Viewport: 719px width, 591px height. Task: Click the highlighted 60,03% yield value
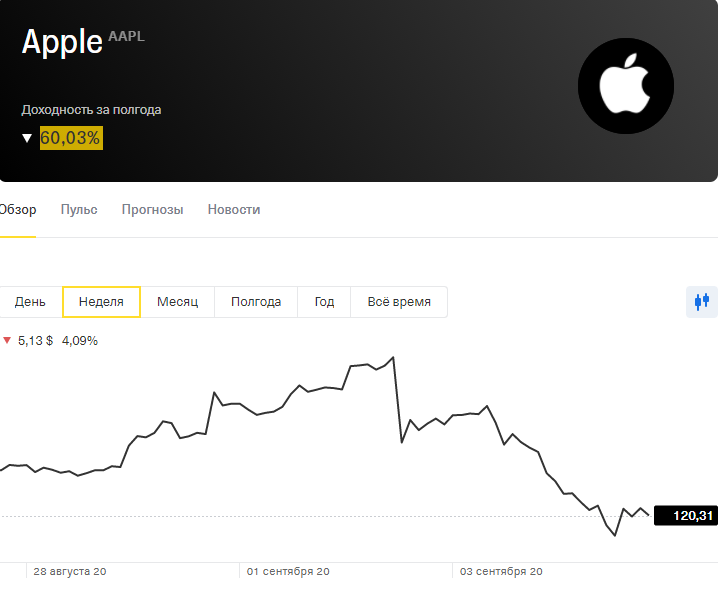pyautogui.click(x=71, y=138)
